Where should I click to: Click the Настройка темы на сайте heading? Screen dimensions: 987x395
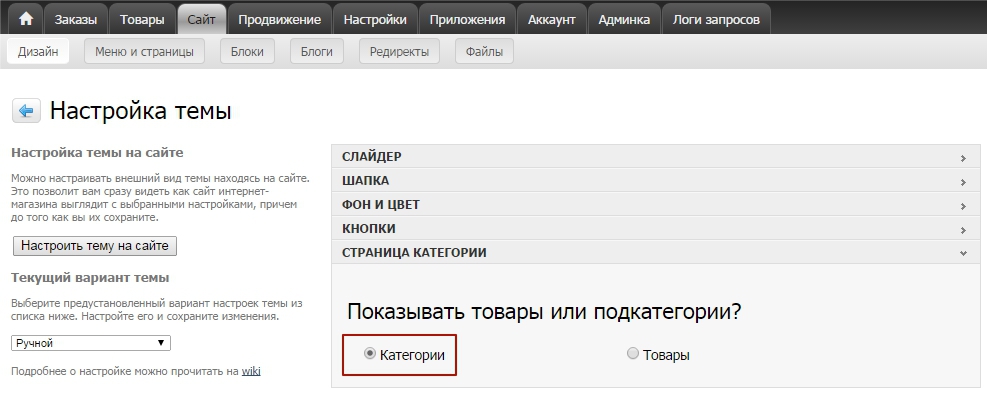tap(97, 153)
